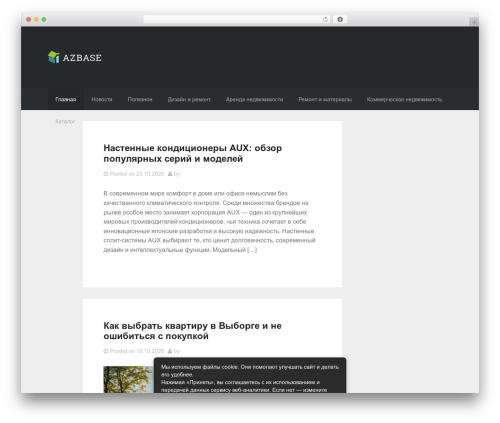Image resolution: width=500 pixels, height=423 pixels.
Task: Go to Аренда недвижимости section
Action: click(254, 99)
